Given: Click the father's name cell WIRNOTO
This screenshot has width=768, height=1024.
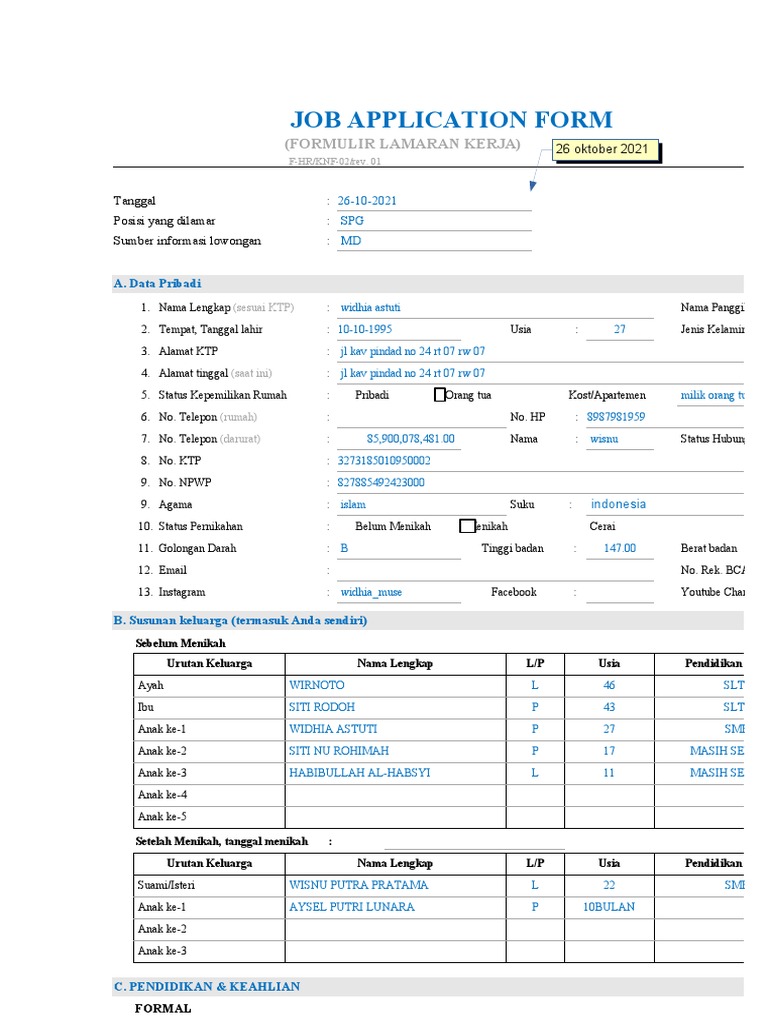Looking at the screenshot, I should pyautogui.click(x=395, y=685).
